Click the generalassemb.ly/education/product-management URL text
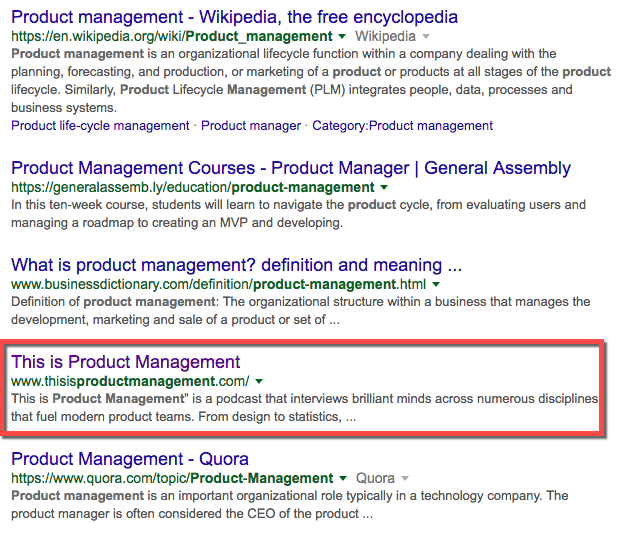Image resolution: width=630 pixels, height=536 pixels. tap(193, 187)
